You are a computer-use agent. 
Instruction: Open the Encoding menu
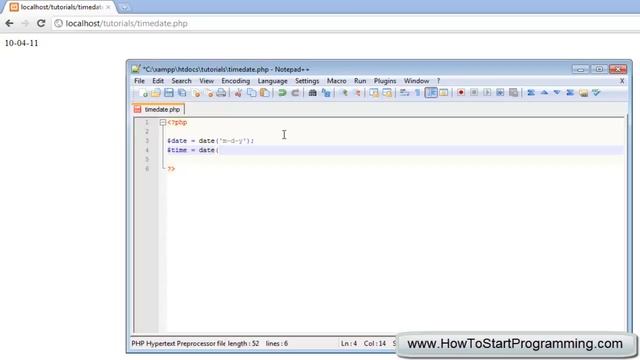(x=236, y=81)
